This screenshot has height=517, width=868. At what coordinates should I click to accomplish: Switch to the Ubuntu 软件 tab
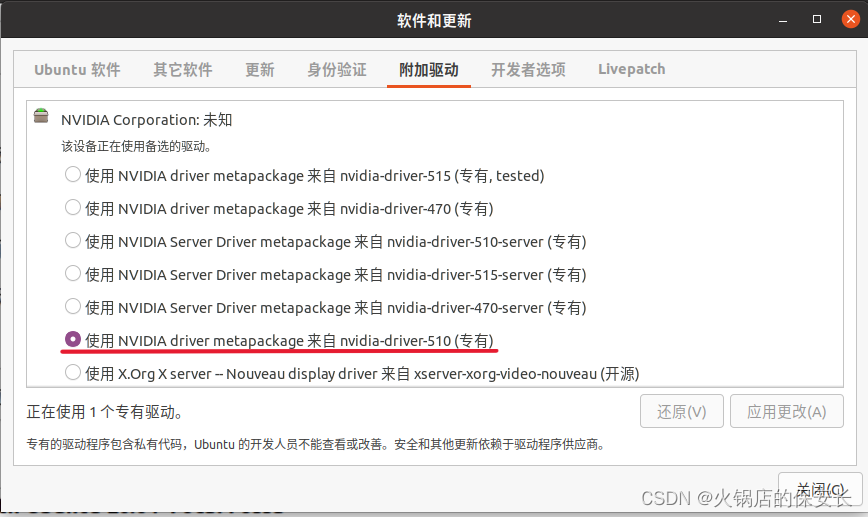click(77, 70)
